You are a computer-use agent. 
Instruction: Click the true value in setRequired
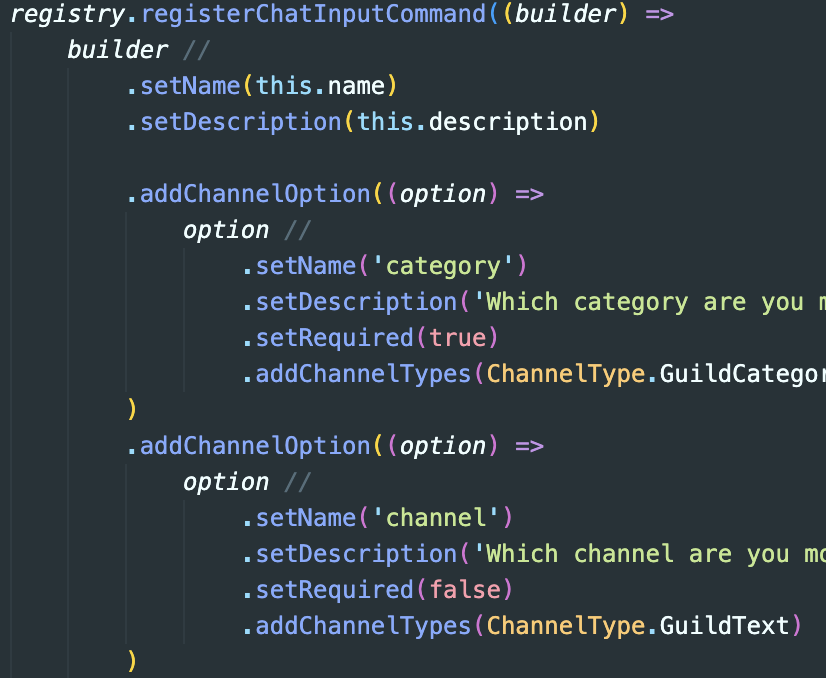(x=456, y=338)
